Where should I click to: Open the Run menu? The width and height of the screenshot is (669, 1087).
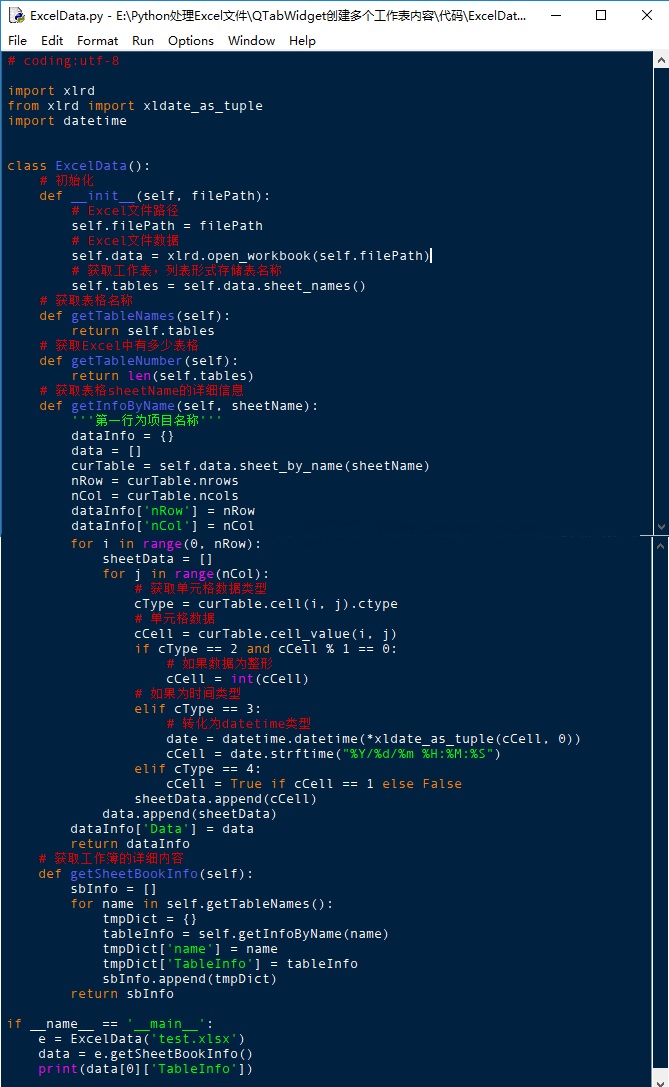click(143, 41)
